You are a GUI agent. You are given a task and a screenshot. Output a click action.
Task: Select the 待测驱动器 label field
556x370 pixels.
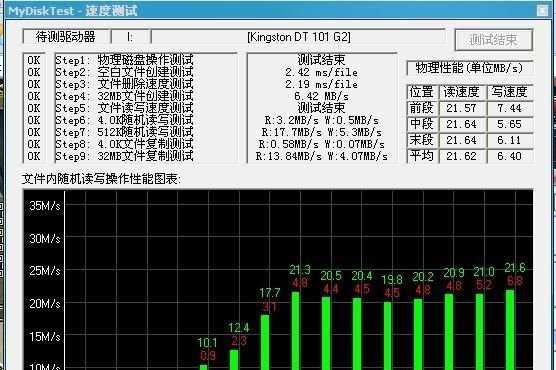coord(66,37)
